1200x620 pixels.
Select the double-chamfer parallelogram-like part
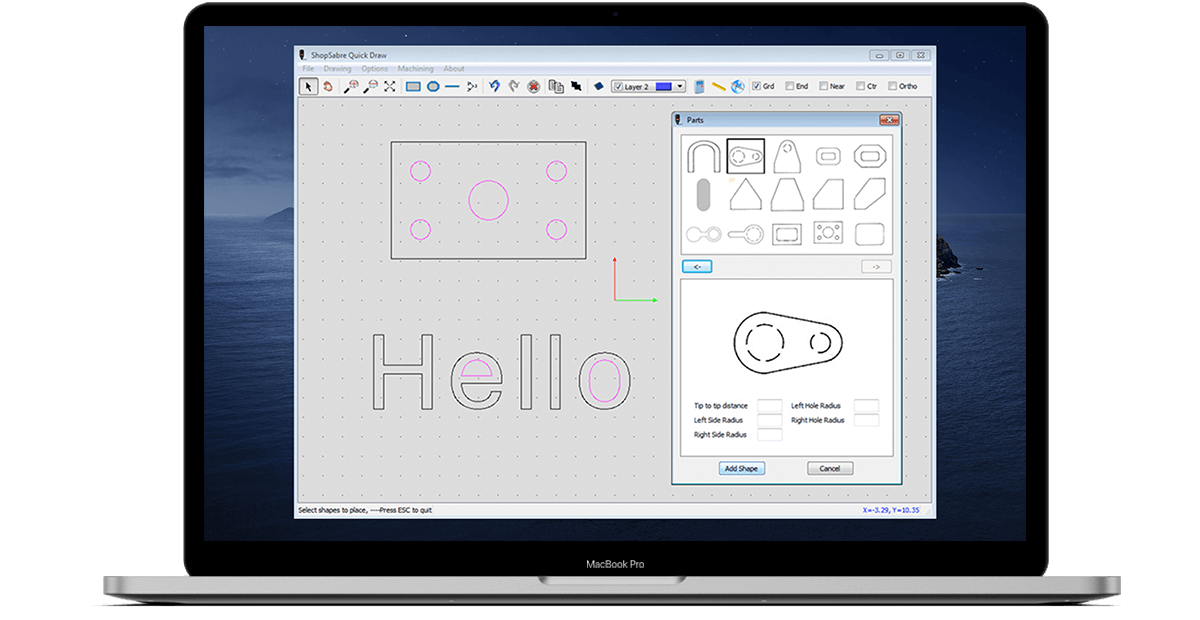click(x=870, y=194)
